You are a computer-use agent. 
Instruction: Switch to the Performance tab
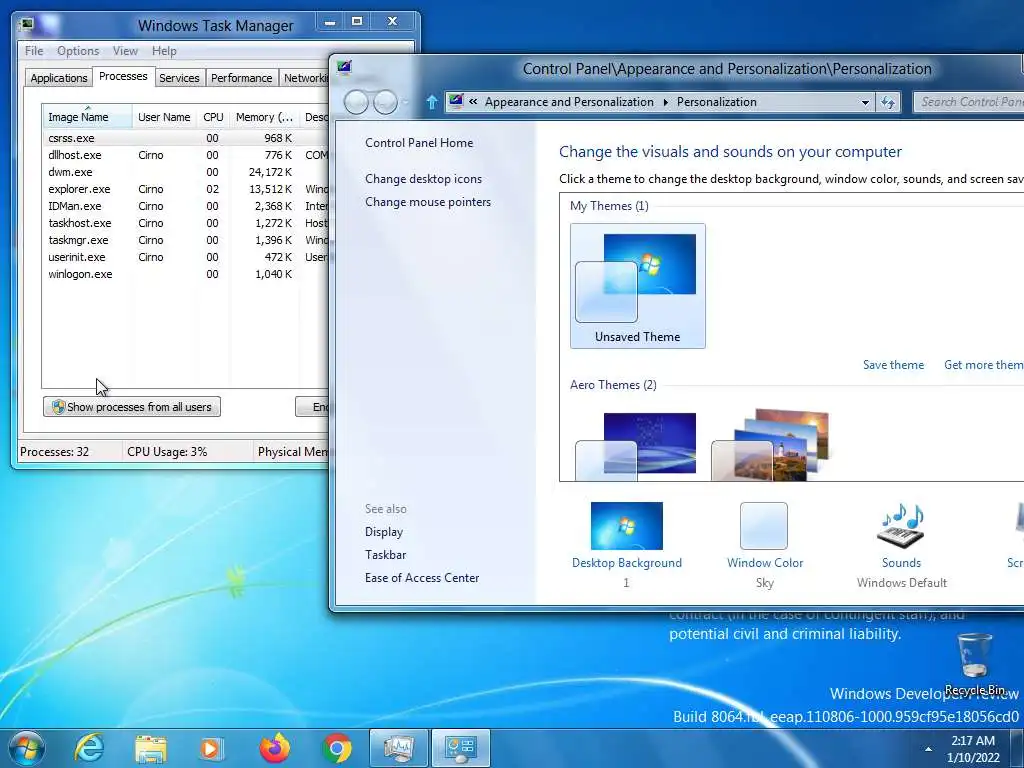[x=241, y=78]
